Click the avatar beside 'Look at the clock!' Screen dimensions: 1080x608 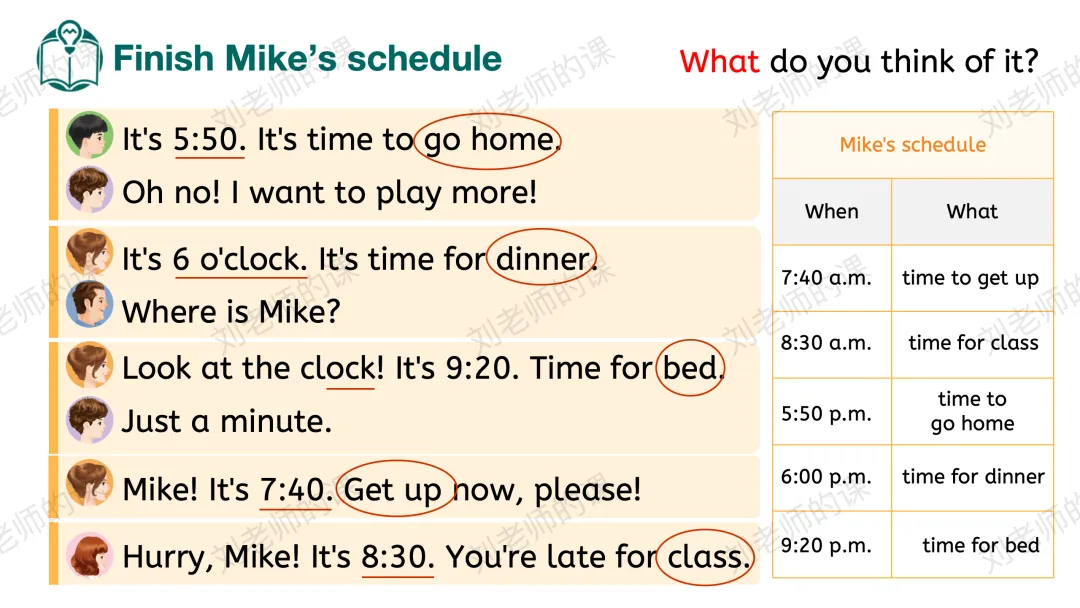pos(90,365)
